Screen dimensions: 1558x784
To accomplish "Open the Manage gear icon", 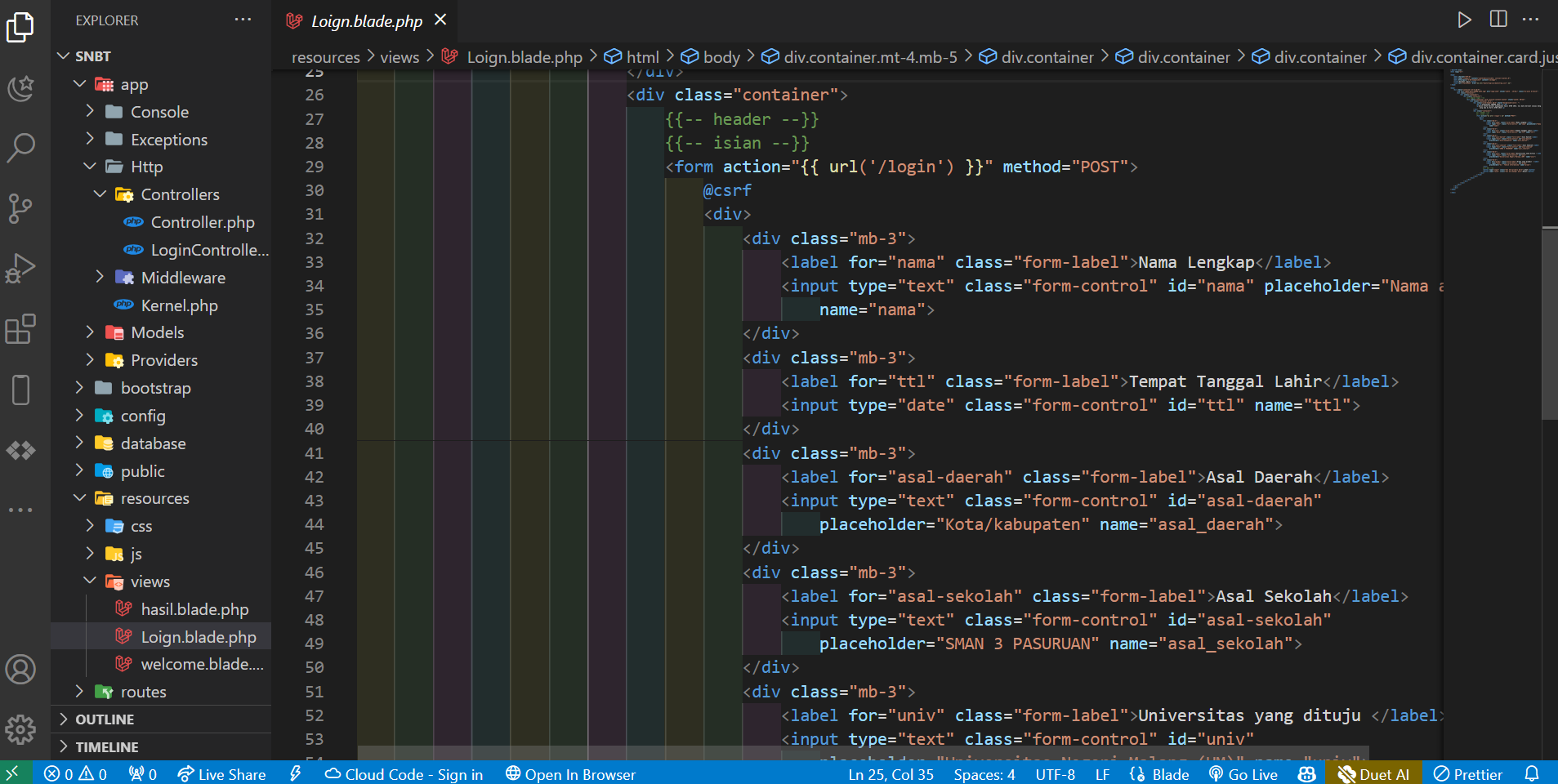I will coord(20,729).
